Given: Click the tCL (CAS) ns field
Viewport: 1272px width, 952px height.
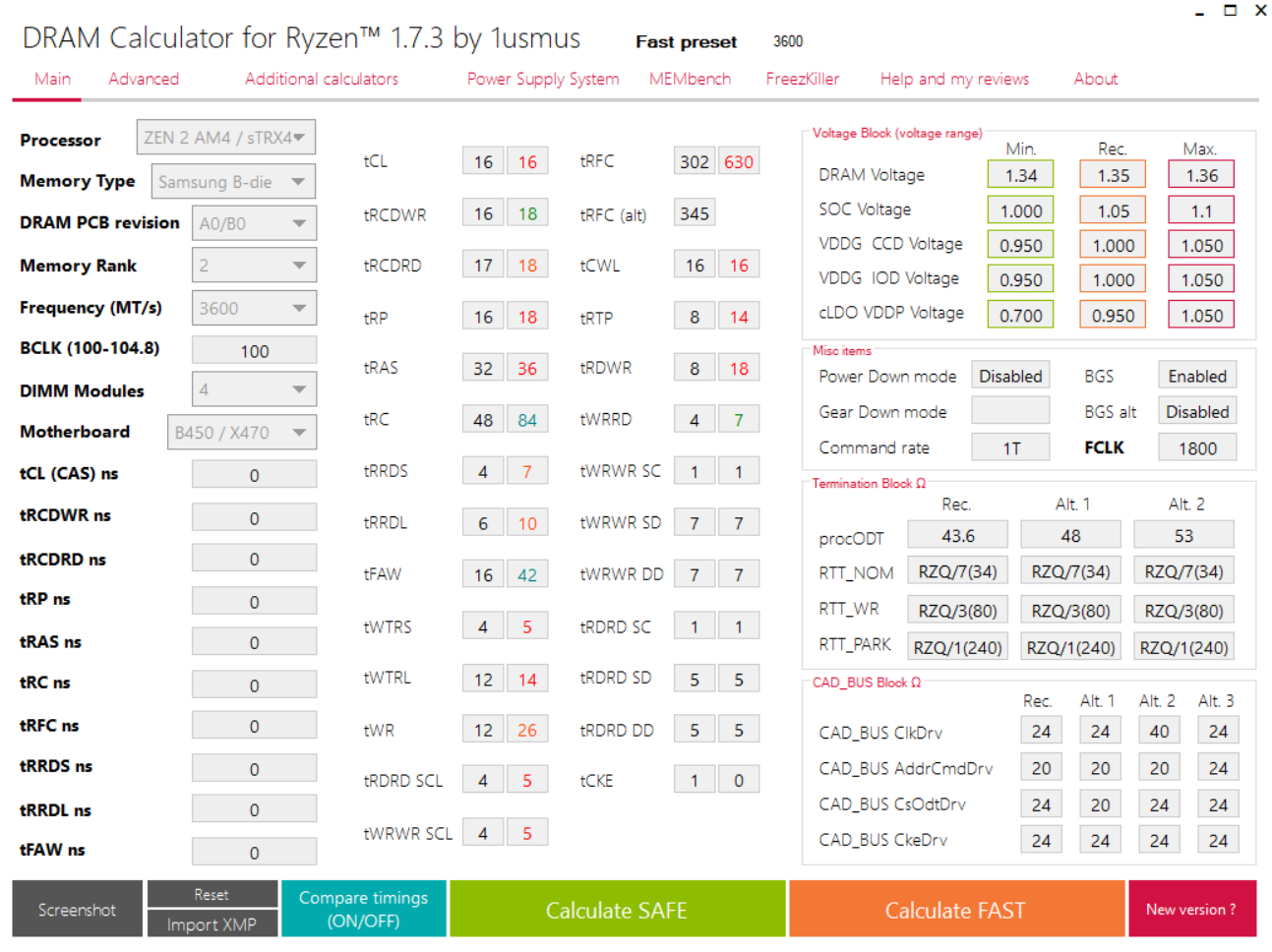Looking at the screenshot, I should [254, 474].
